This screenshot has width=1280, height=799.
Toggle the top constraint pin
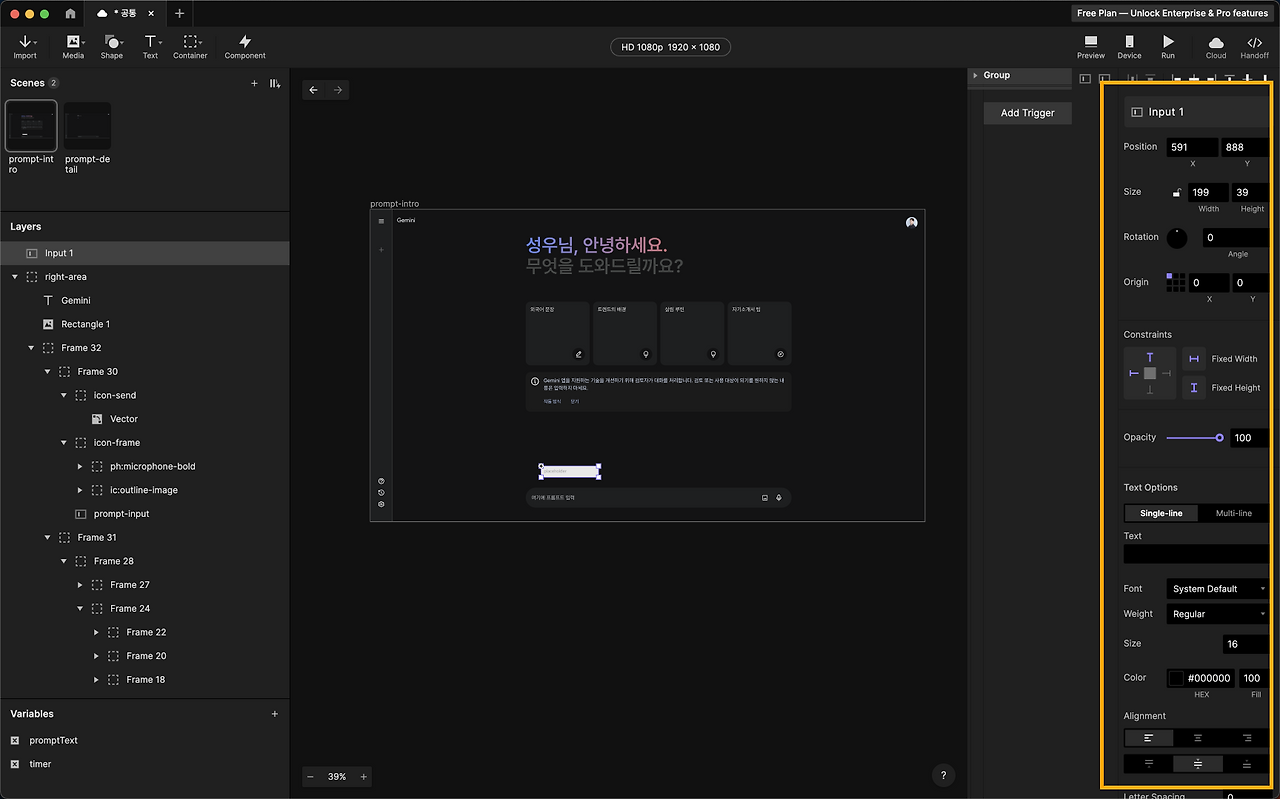click(x=1150, y=357)
